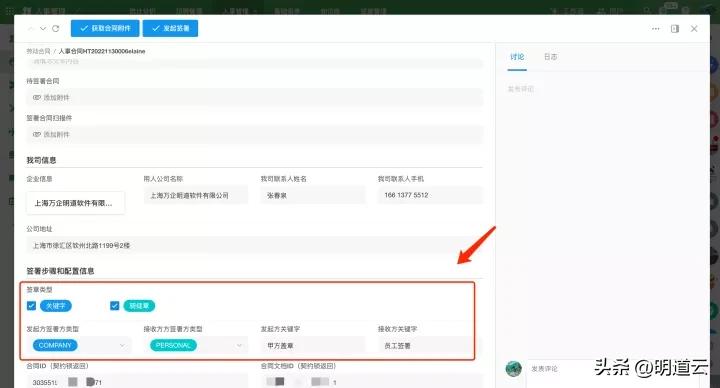Open the 上海万企明道软件有限 enterprise card
Screen dimensions: 720x388
[75, 203]
